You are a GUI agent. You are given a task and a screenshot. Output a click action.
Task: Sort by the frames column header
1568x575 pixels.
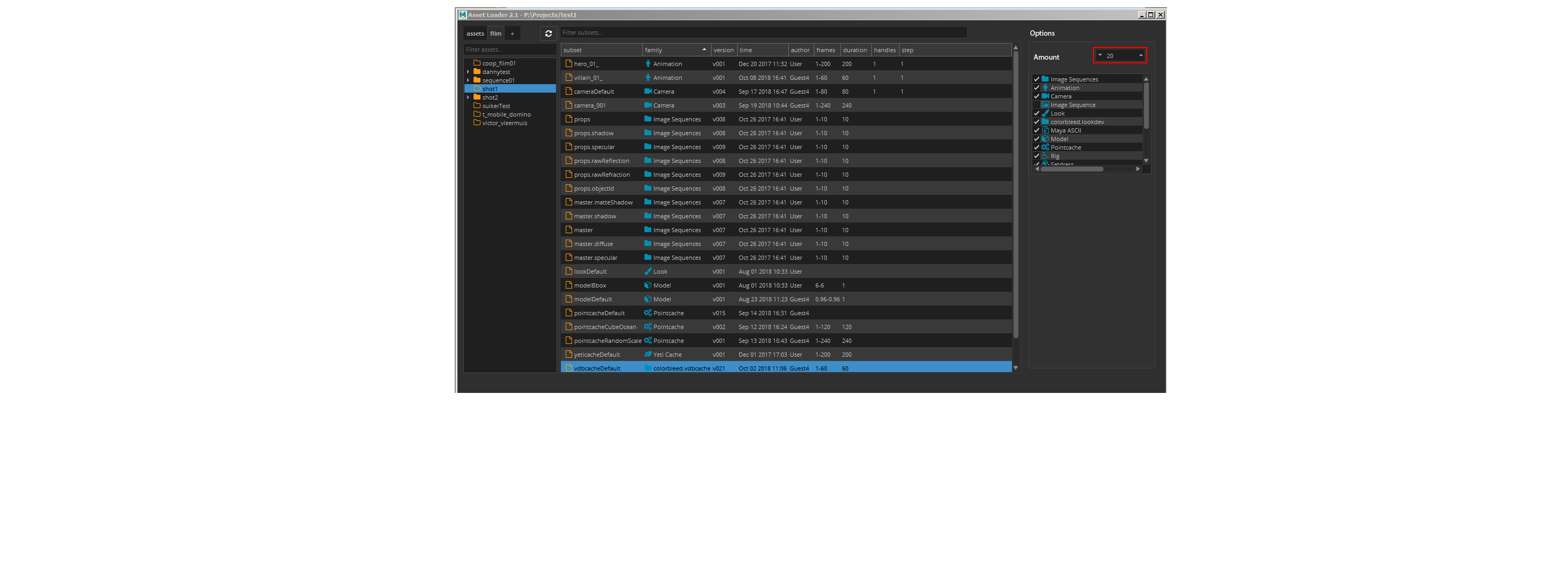click(827, 50)
